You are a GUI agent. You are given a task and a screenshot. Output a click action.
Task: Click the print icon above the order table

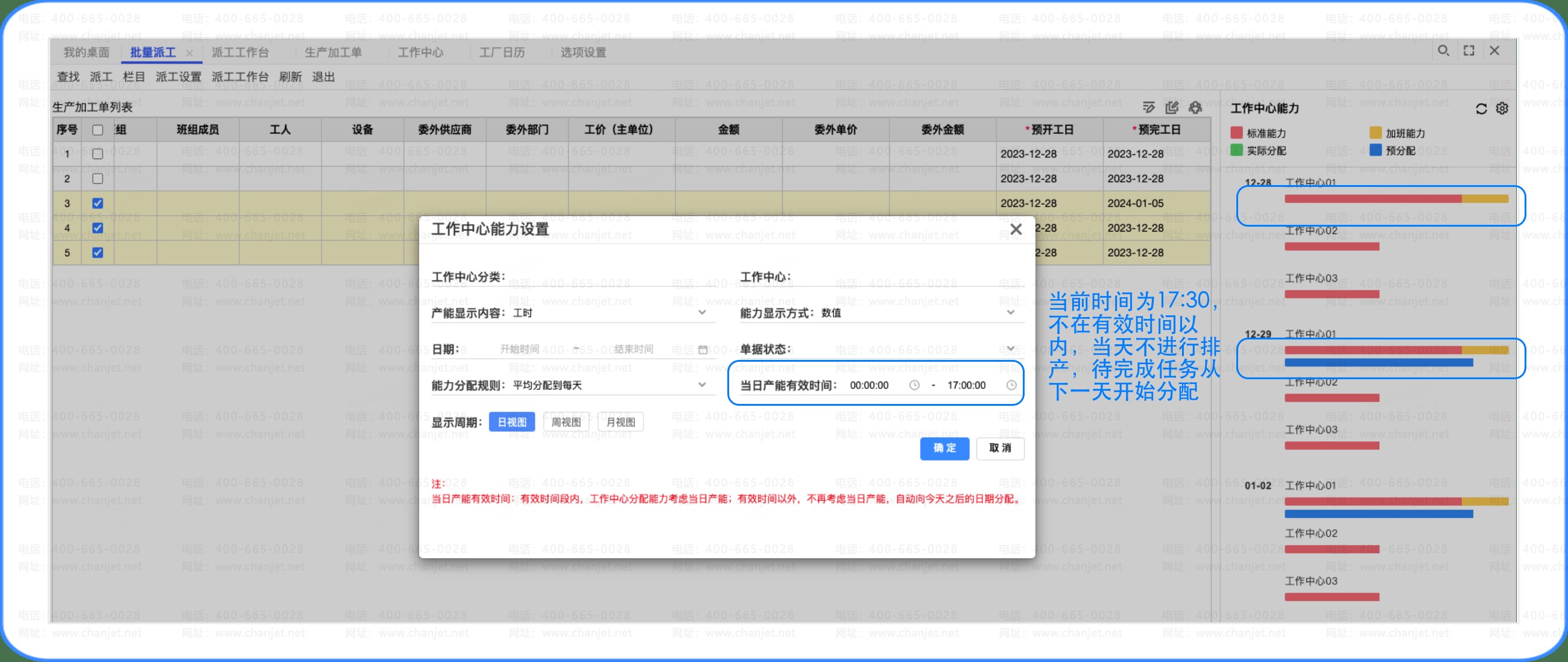[1195, 108]
